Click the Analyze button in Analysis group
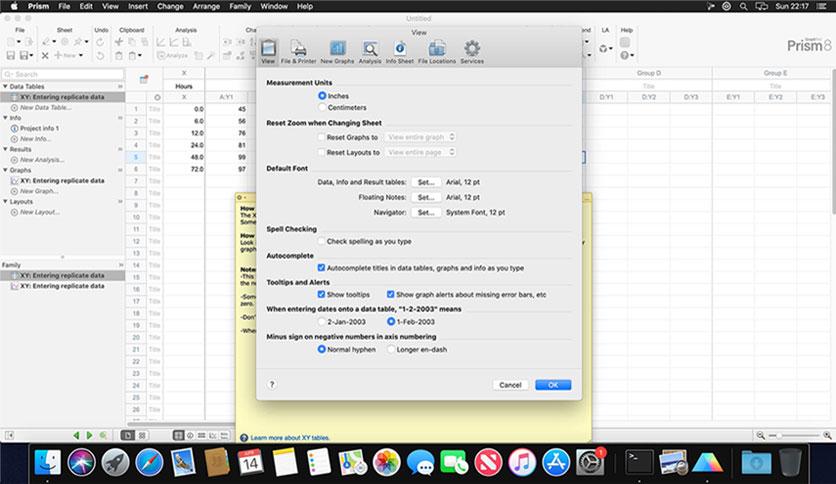The width and height of the screenshot is (836, 484). 172,55
